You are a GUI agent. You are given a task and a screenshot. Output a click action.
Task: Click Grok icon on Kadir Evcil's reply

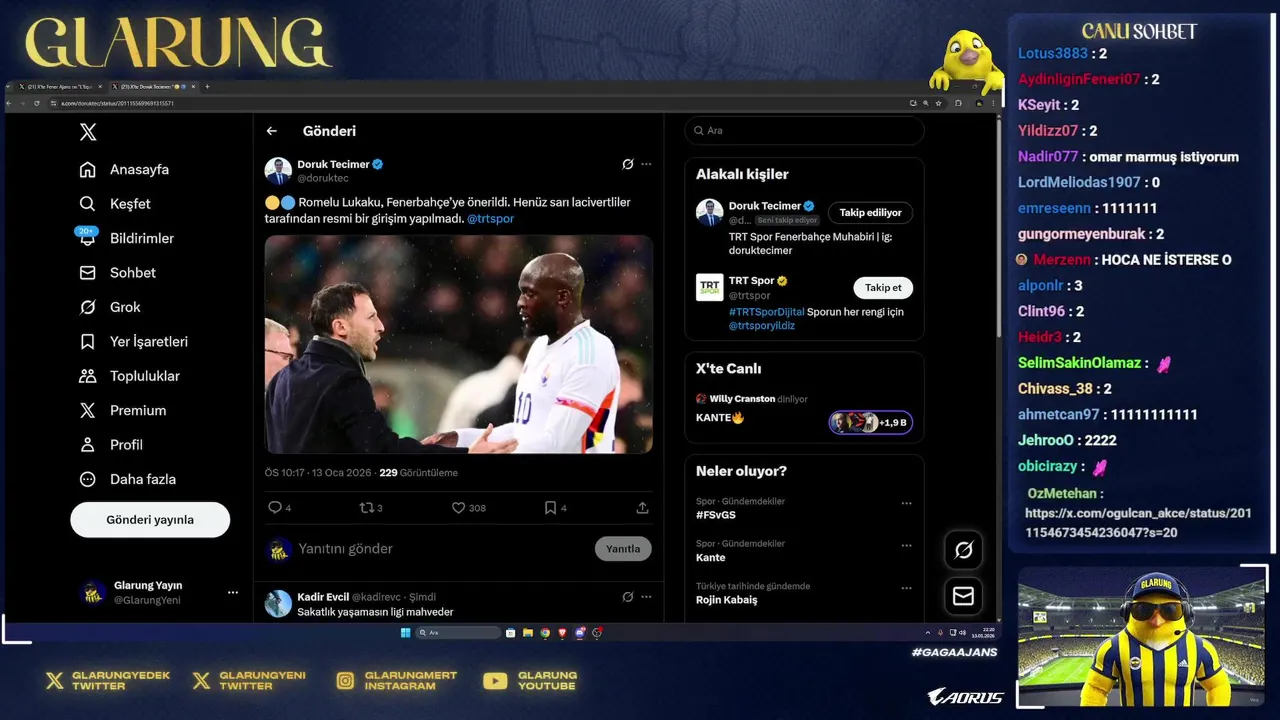627,597
